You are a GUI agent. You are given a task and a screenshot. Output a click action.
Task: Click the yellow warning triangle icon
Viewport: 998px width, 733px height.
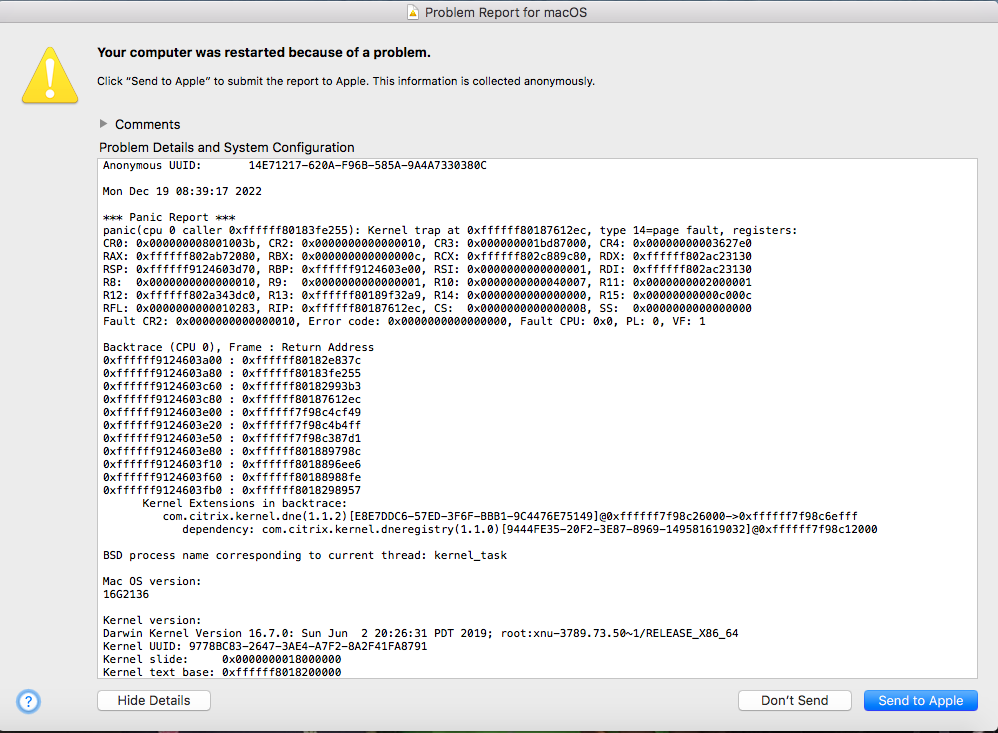[49, 74]
